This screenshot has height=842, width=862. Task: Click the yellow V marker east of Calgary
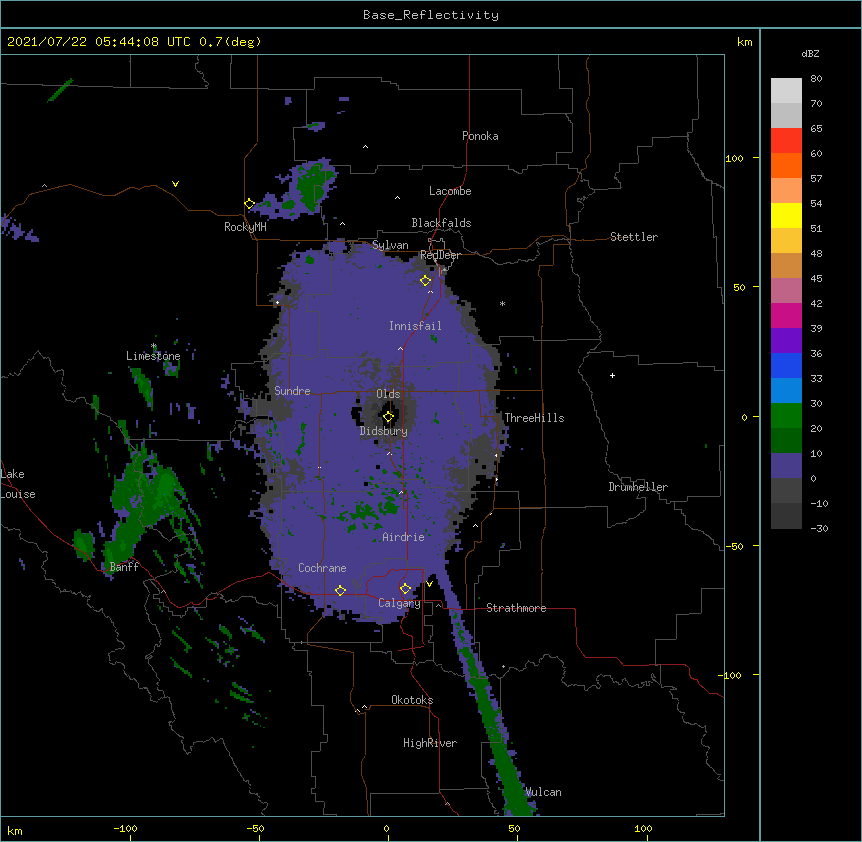[429, 584]
